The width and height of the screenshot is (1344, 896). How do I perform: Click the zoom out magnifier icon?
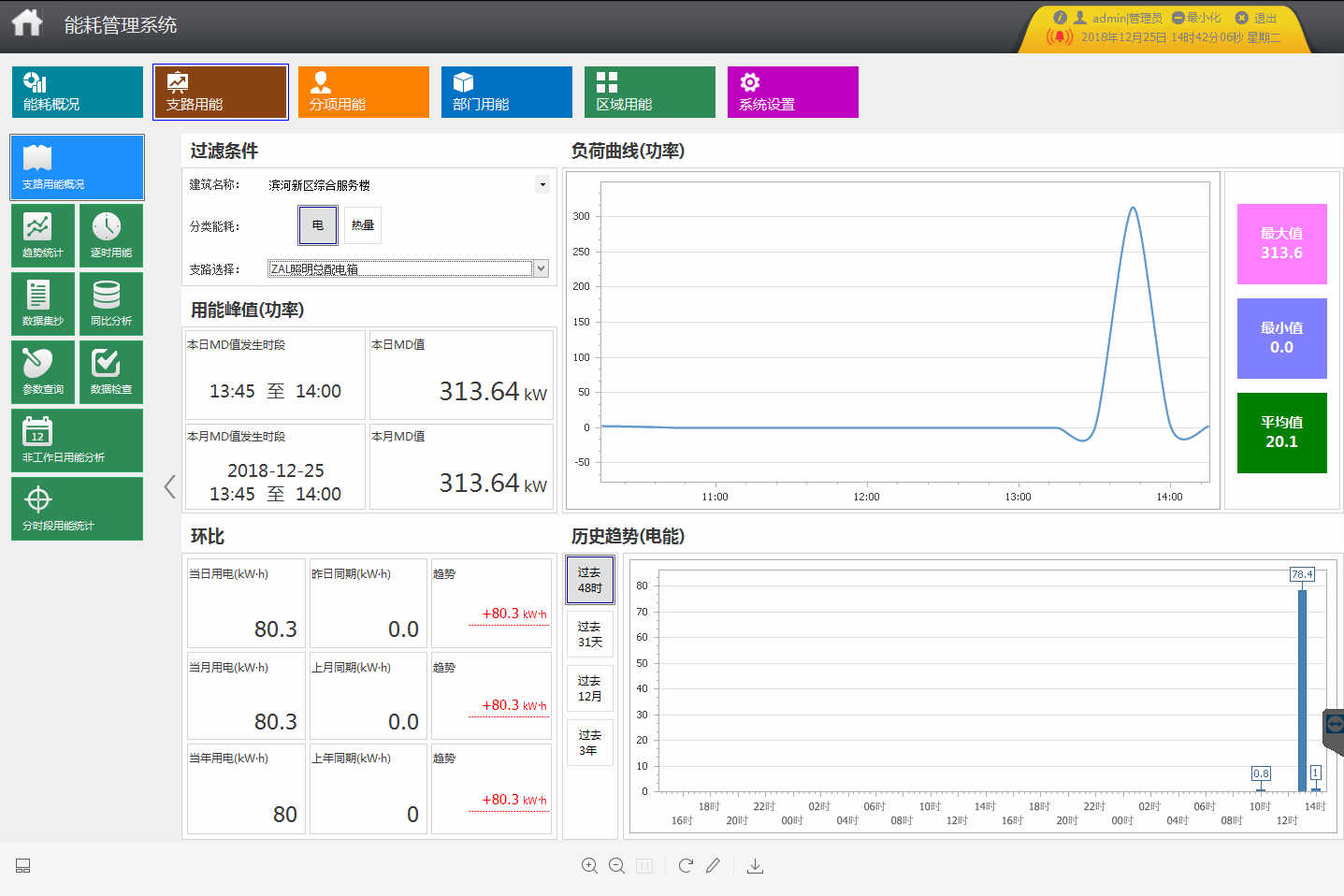617,866
